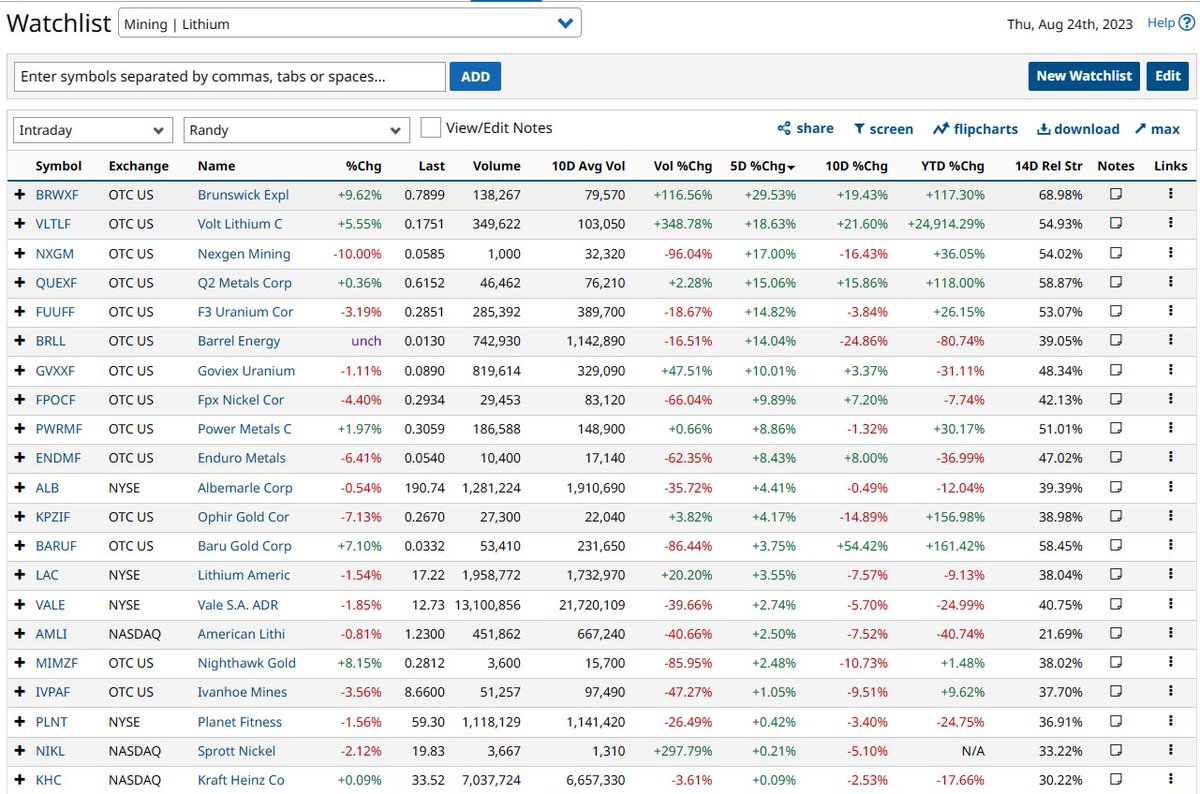Open notes icon for QUEXF row
This screenshot has height=794, width=1200.
click(x=1116, y=282)
